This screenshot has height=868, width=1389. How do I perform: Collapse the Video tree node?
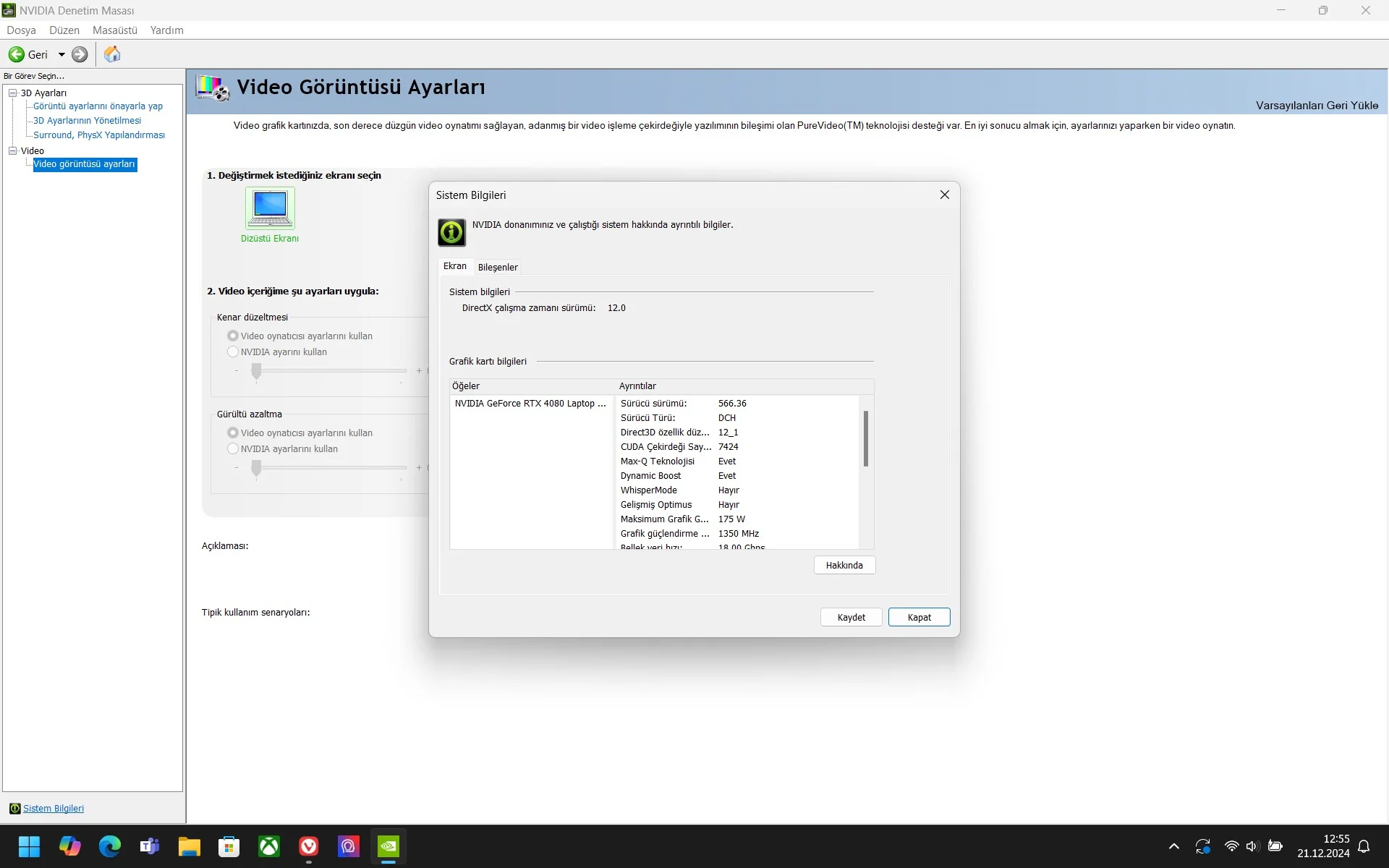pos(12,150)
